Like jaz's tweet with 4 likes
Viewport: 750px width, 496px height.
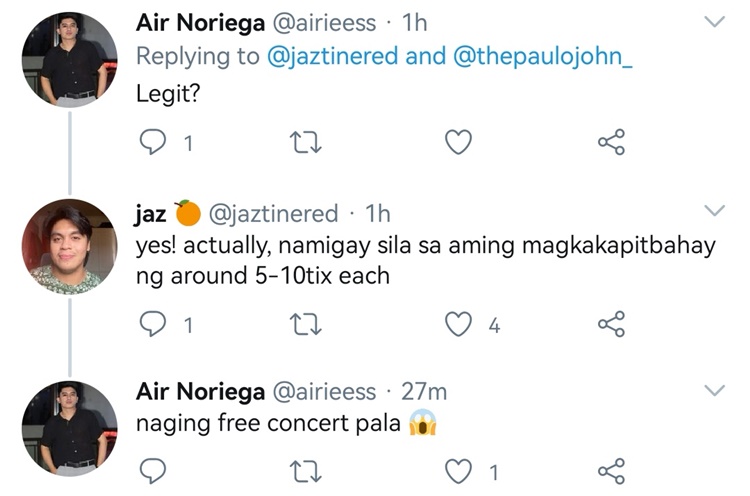pyautogui.click(x=458, y=324)
